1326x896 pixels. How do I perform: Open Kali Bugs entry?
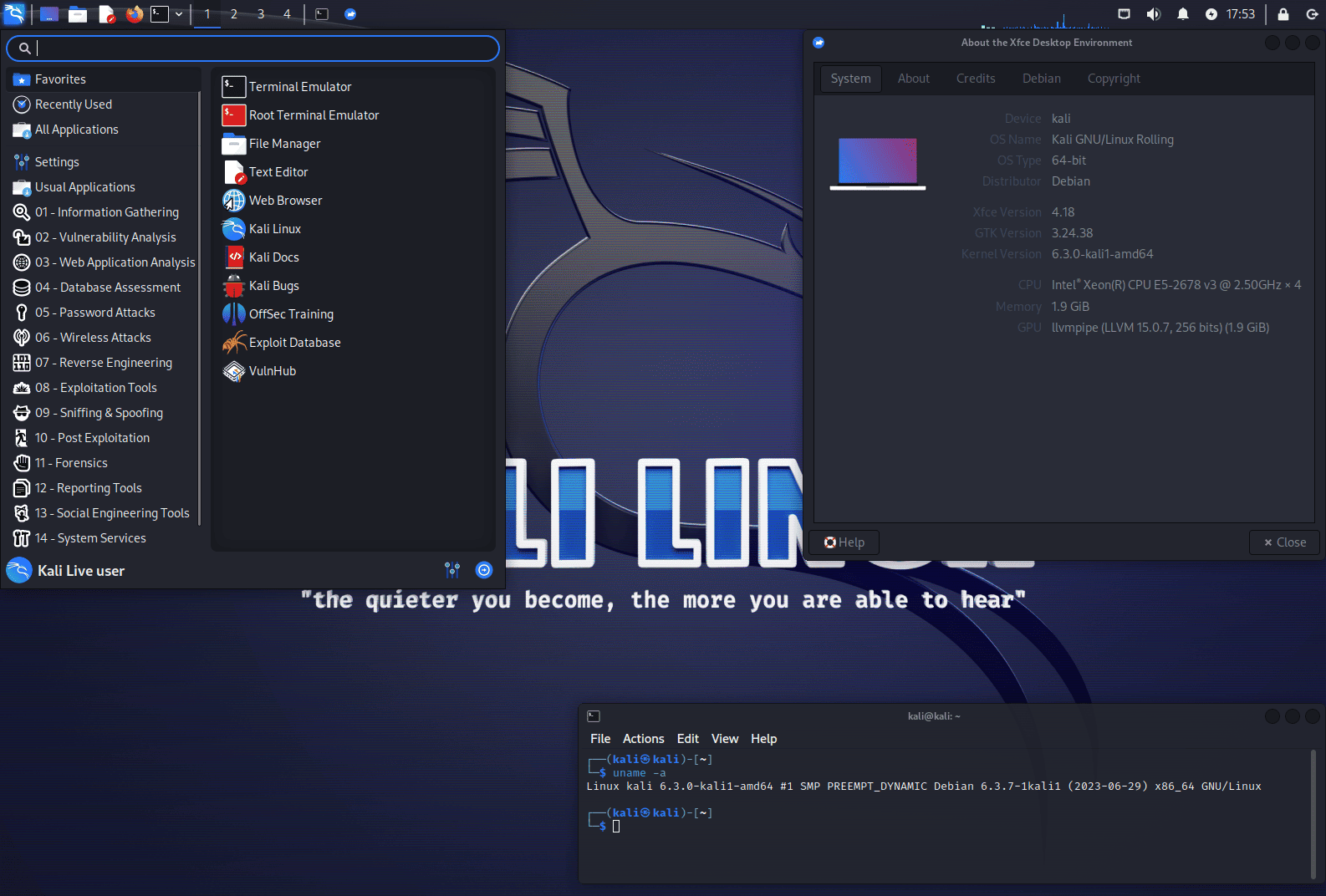pyautogui.click(x=353, y=286)
